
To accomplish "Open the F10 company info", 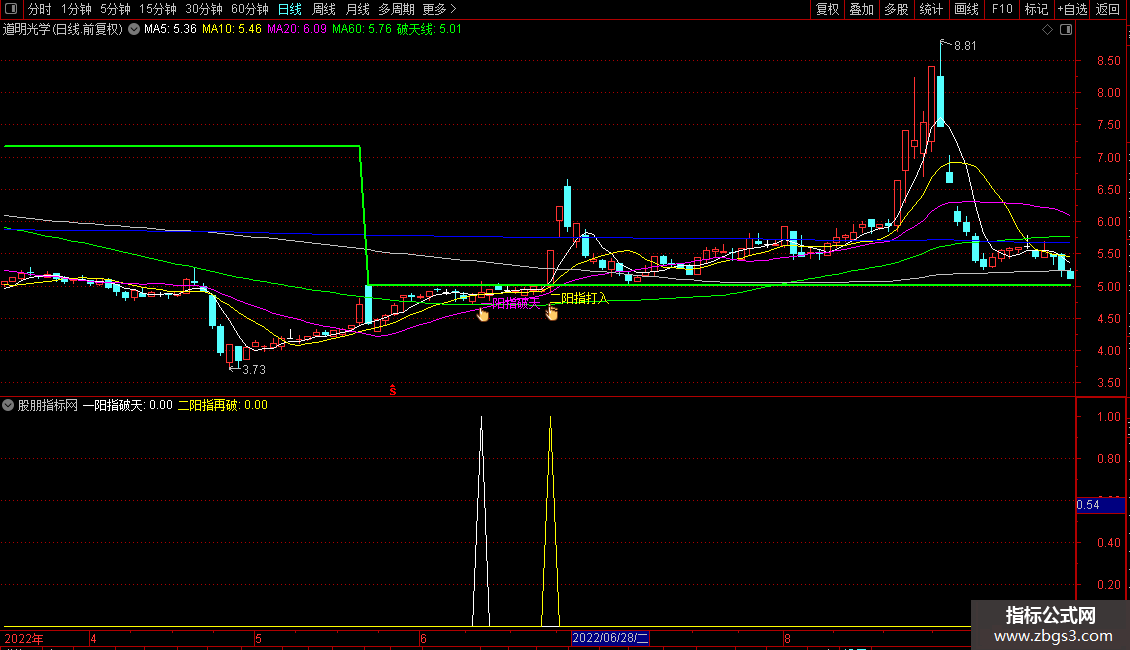I will 1002,9.
